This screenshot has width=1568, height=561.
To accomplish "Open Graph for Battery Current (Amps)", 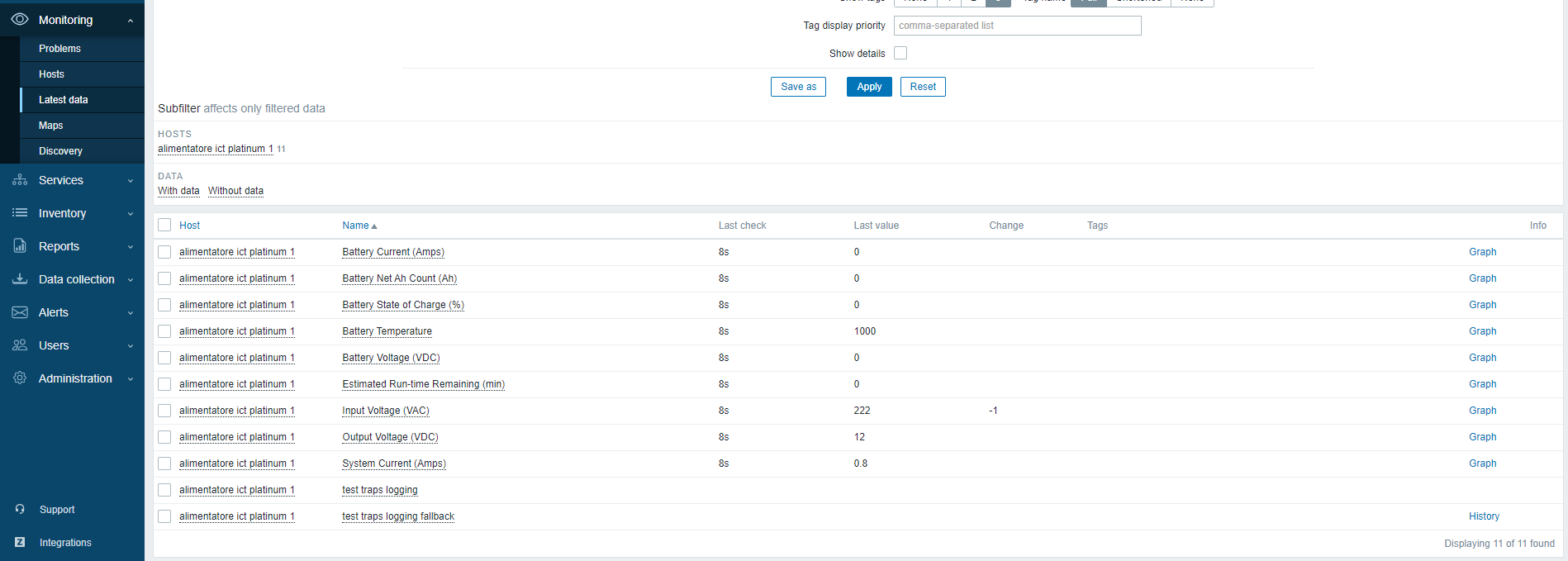I will [x=1482, y=252].
